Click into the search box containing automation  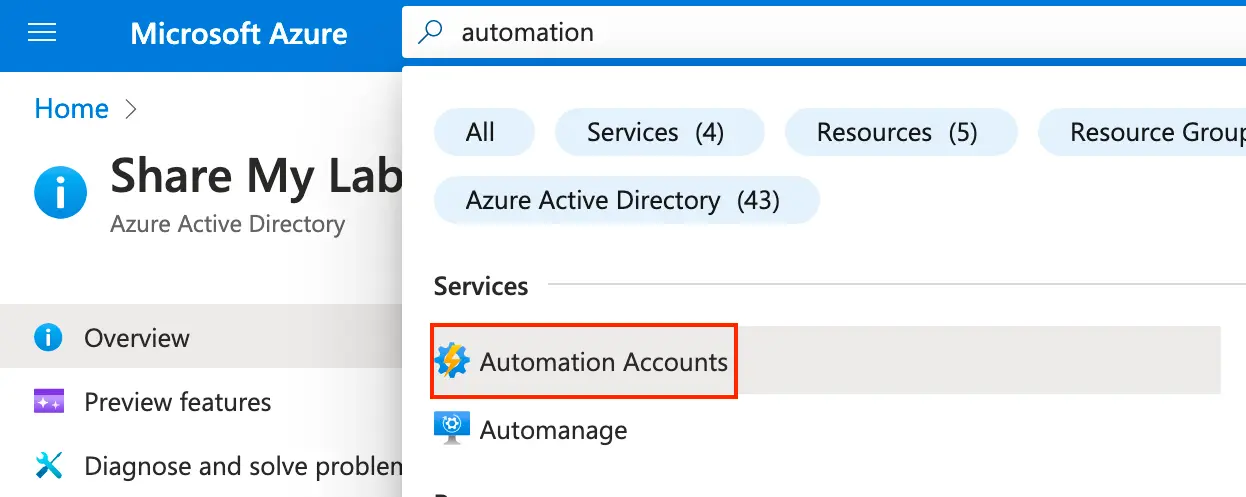coord(800,33)
